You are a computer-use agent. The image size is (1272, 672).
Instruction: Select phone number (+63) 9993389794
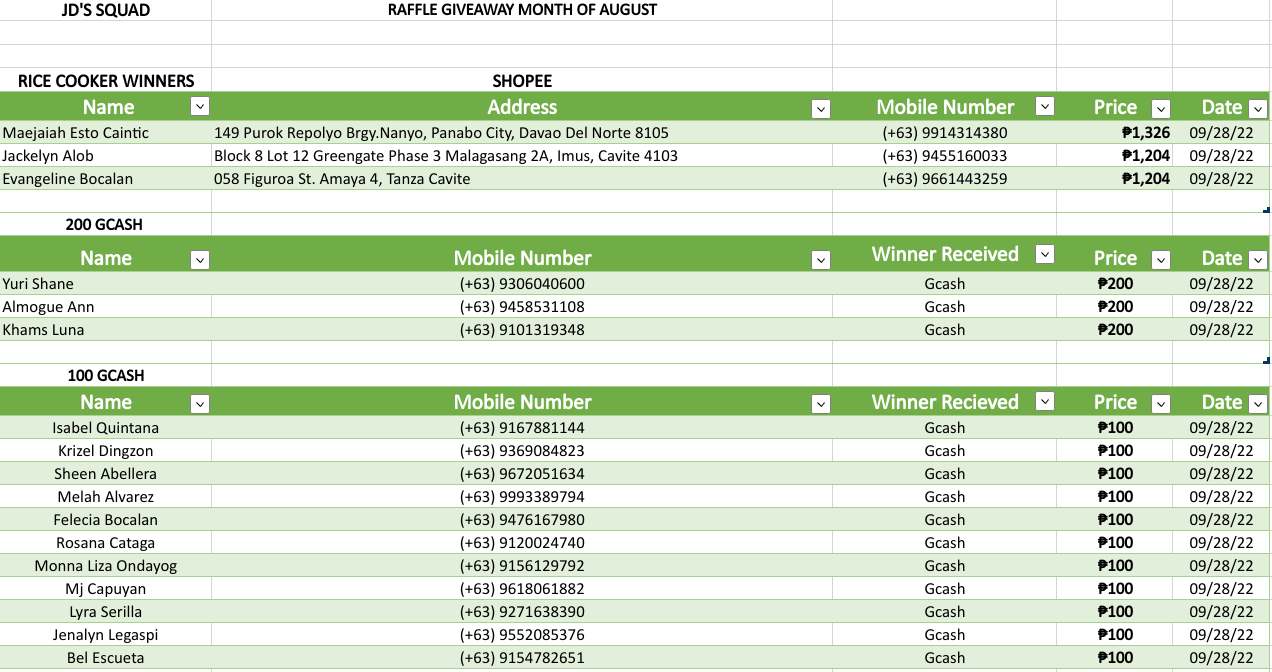click(522, 497)
